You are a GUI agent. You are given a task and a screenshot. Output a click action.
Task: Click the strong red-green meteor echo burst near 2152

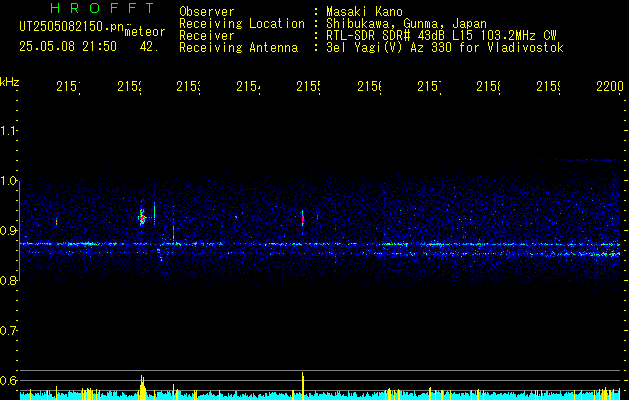[x=142, y=217]
